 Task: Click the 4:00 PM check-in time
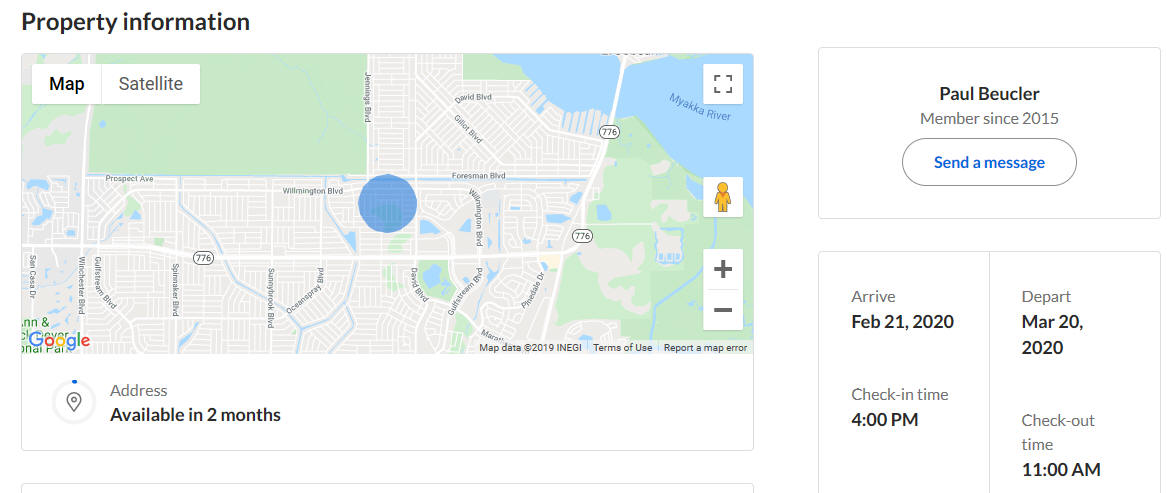pyautogui.click(x=884, y=420)
